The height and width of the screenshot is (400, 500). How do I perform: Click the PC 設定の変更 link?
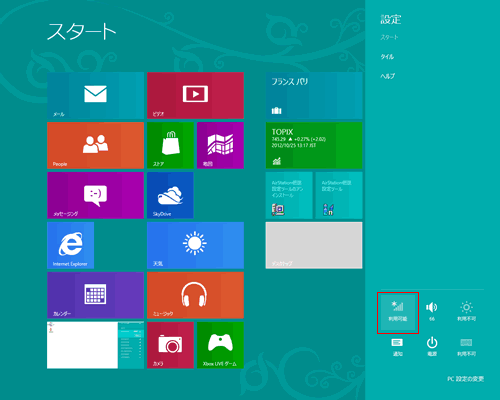point(465,379)
